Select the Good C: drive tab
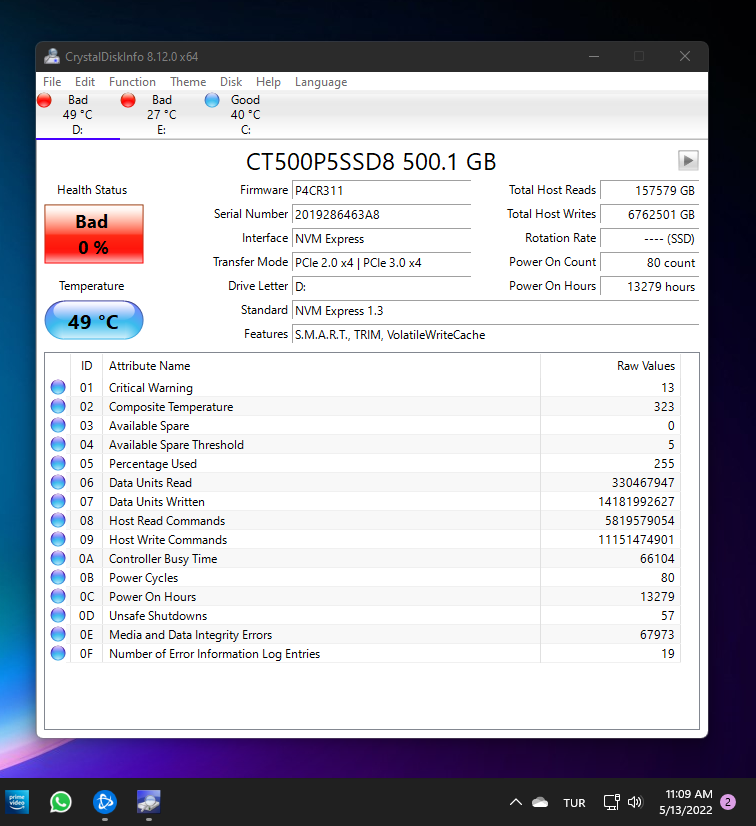Image resolution: width=756 pixels, height=826 pixels. coord(245,114)
